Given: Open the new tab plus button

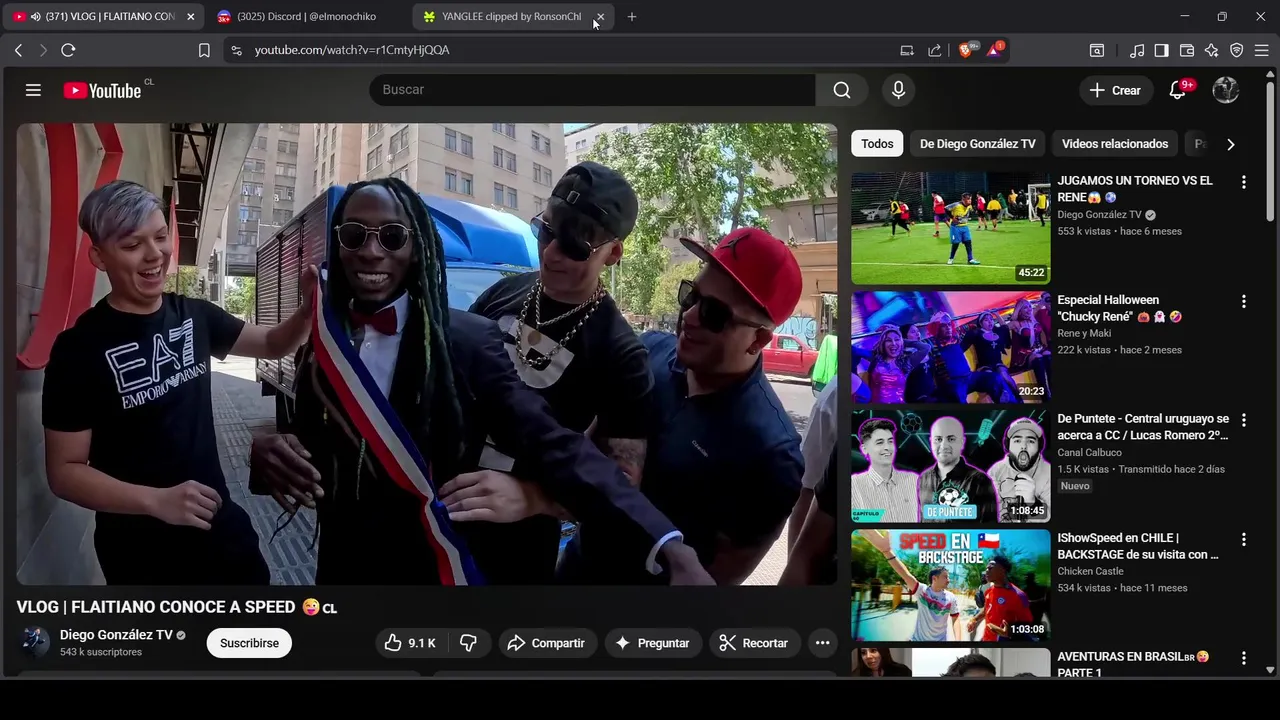Looking at the screenshot, I should 631,17.
